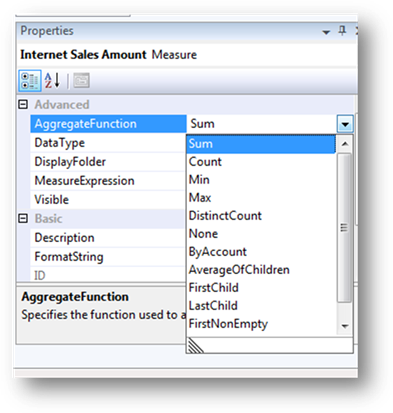Choose Max aggregate function
The image size is (393, 413).
[261, 198]
